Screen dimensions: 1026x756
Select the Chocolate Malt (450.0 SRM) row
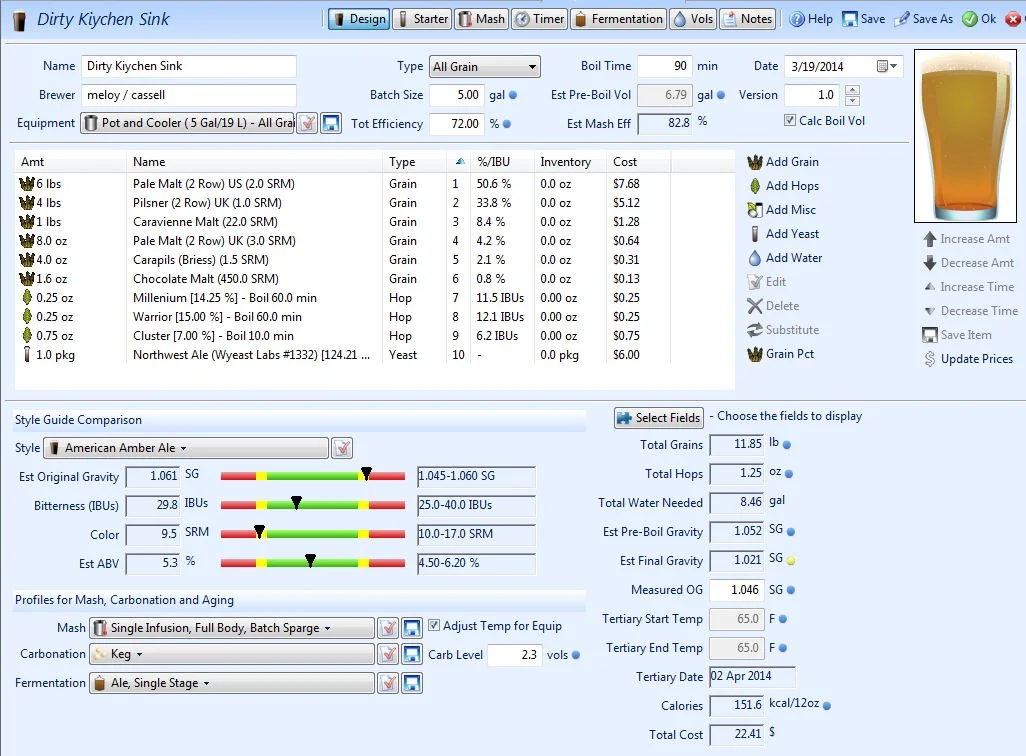click(374, 279)
